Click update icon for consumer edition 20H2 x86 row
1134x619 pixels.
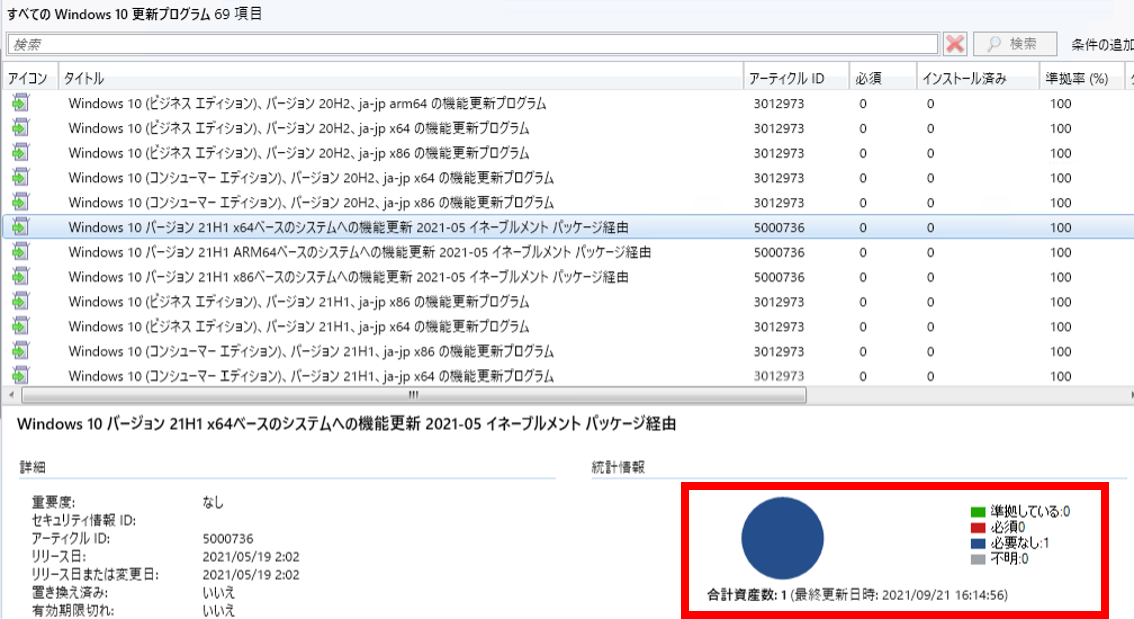[20, 202]
